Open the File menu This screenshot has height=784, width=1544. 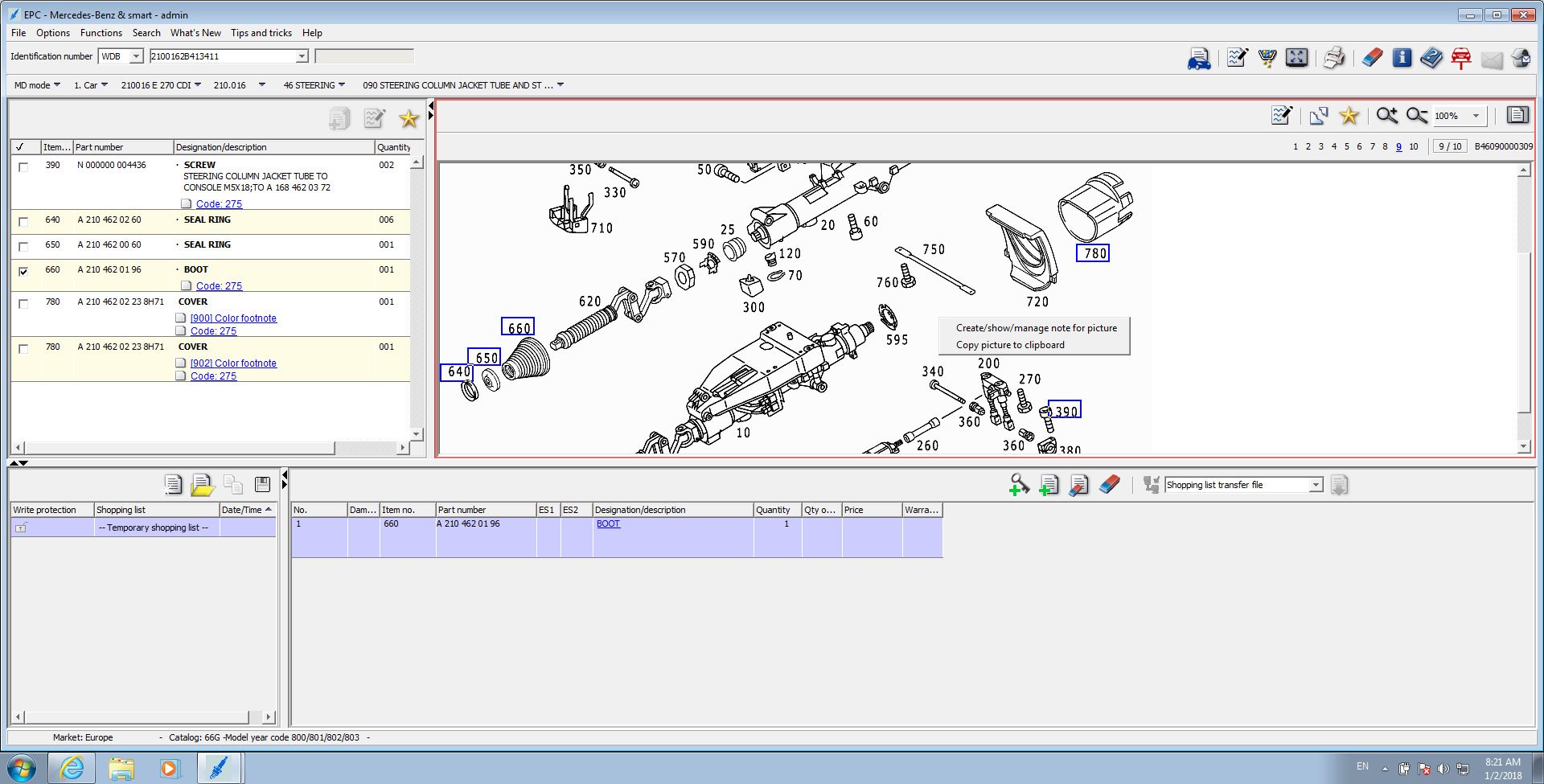(18, 33)
